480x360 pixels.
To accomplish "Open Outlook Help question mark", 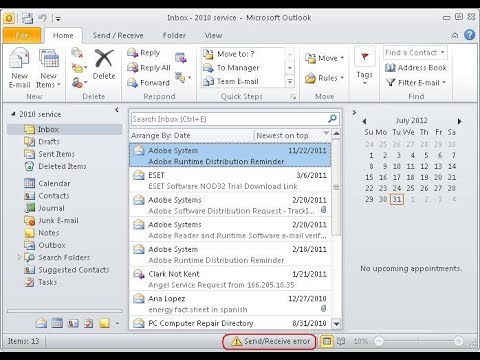I will coord(470,35).
